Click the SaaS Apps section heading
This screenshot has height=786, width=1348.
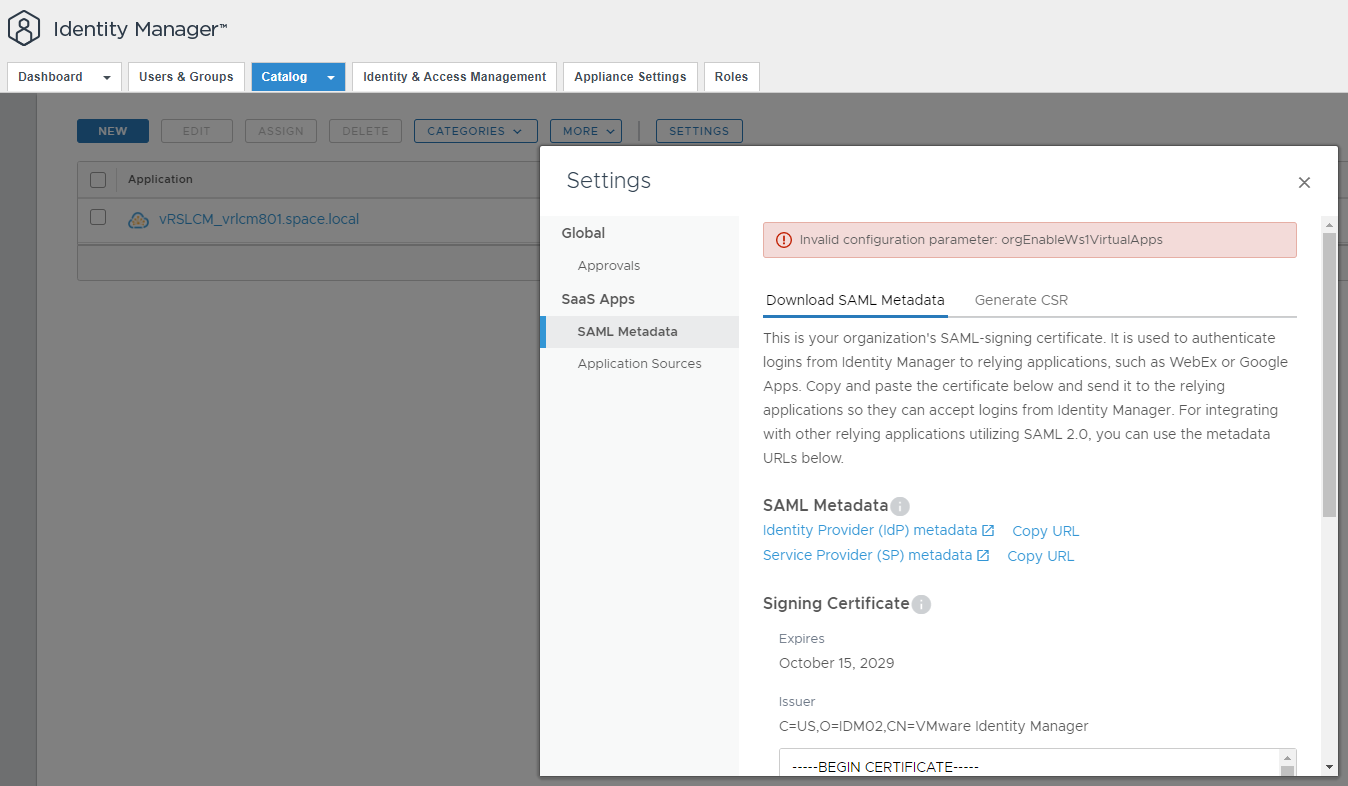tap(598, 299)
